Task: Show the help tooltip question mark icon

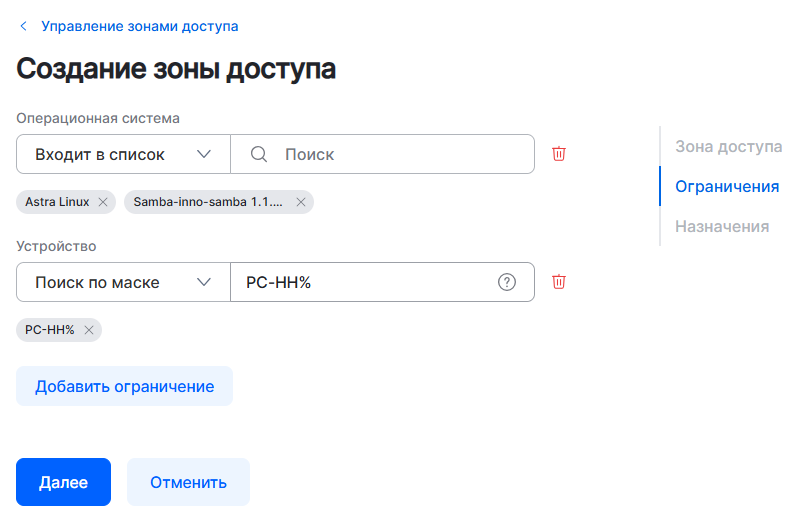Action: 507,282
